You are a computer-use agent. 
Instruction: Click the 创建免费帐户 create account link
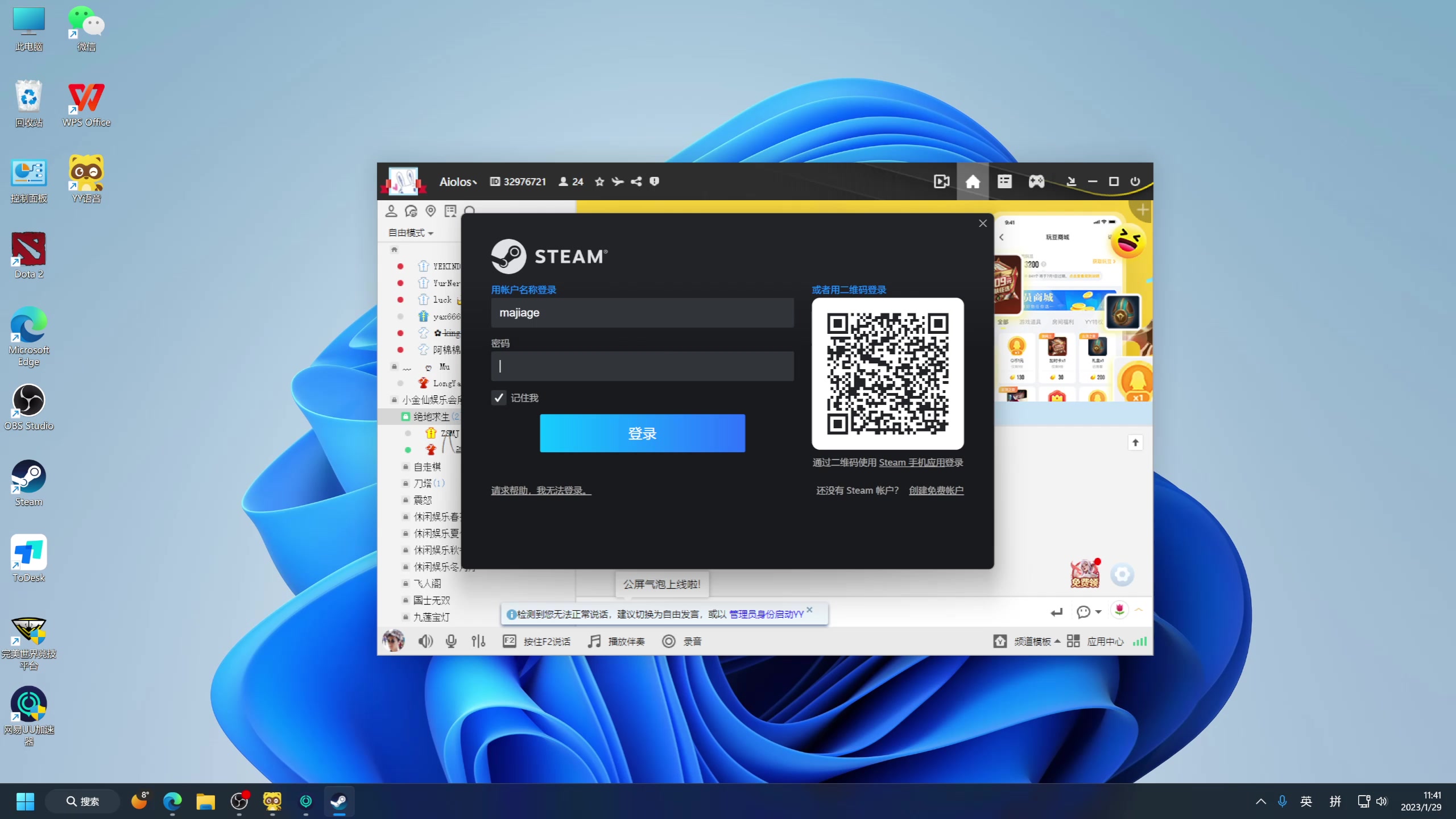pos(936,490)
